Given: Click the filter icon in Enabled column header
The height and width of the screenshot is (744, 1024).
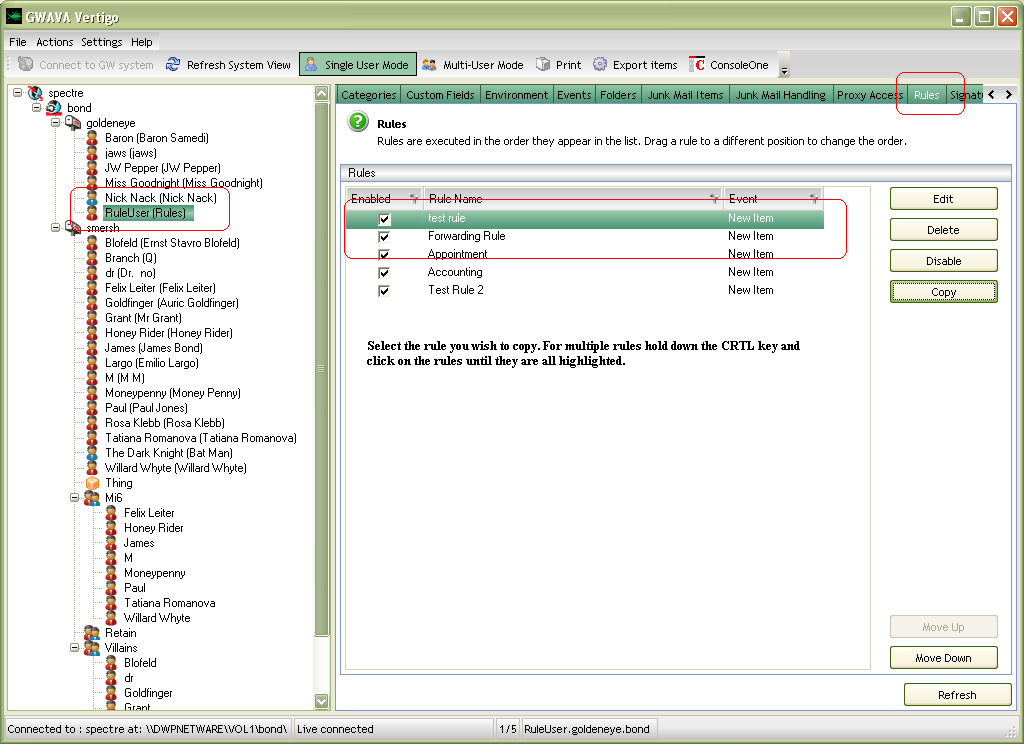Looking at the screenshot, I should click(414, 199).
